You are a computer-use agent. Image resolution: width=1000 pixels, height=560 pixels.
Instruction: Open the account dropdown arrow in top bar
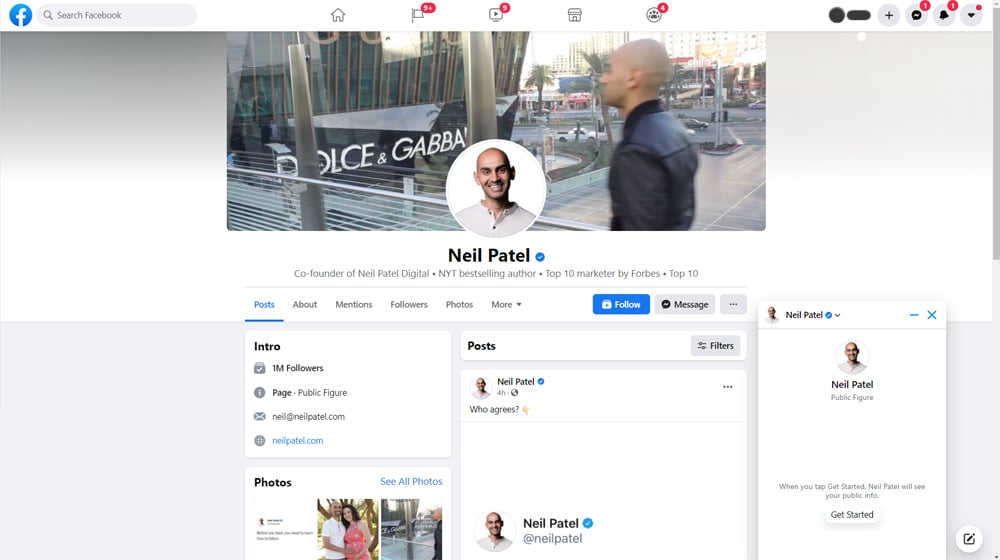pos(971,15)
